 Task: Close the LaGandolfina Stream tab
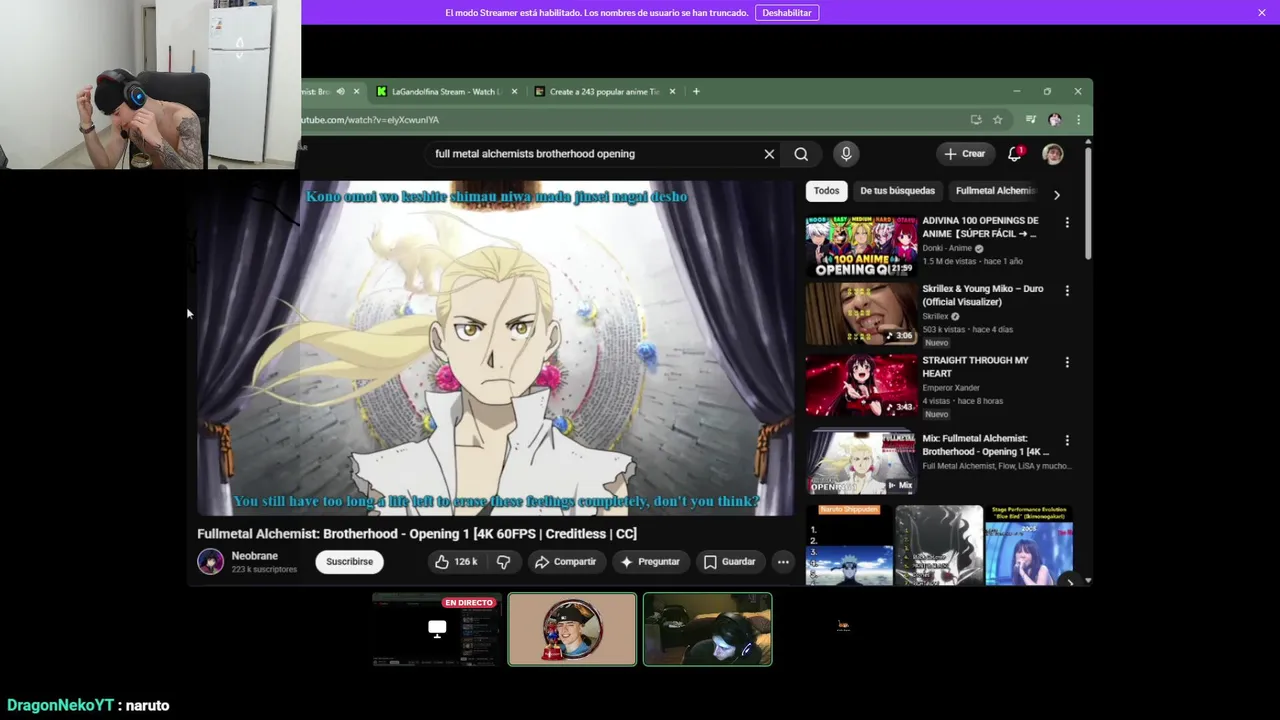514,91
